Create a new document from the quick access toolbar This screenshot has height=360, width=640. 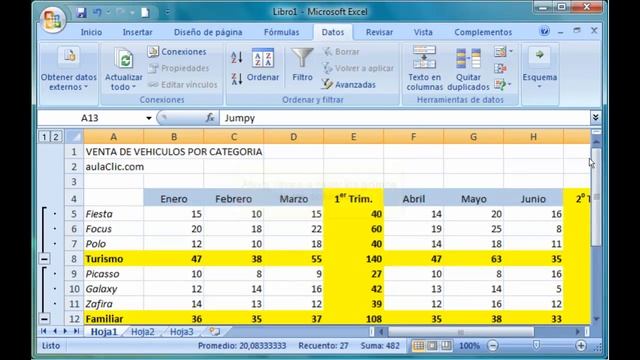[145, 12]
